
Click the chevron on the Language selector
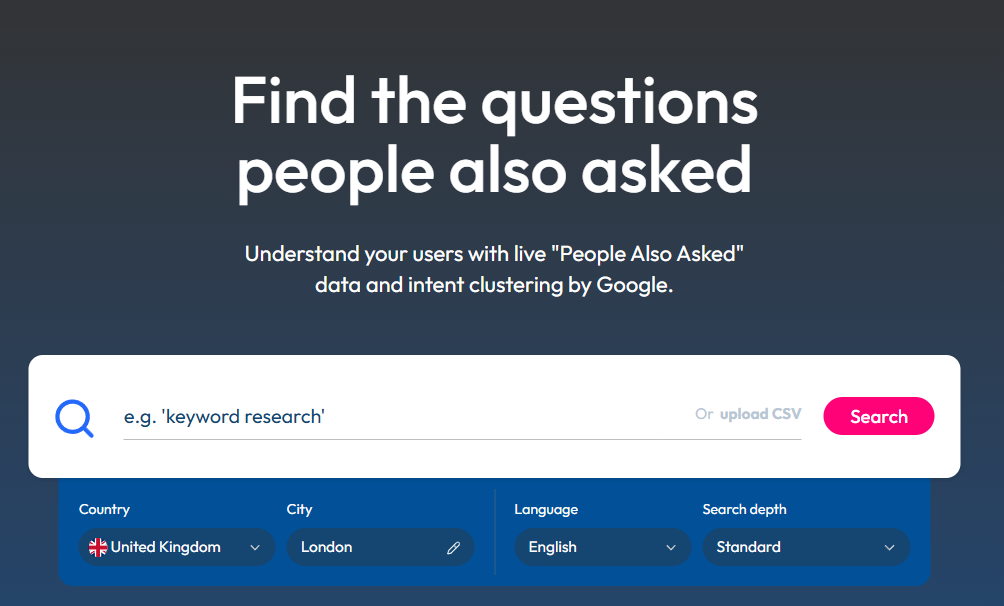pos(672,547)
